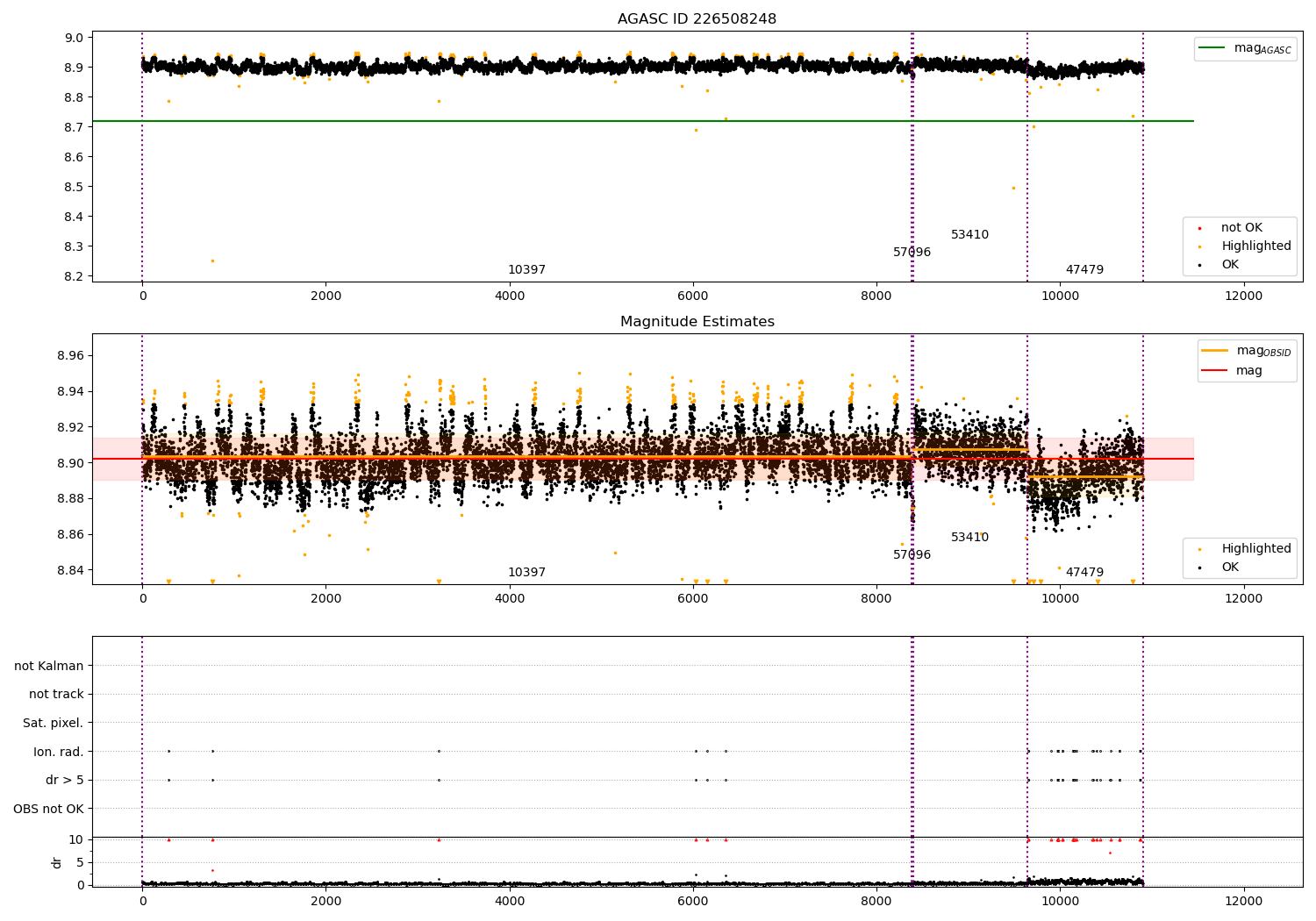Click the horizontal green mag AGASC line
The image size is (1316, 921).
(x=642, y=121)
